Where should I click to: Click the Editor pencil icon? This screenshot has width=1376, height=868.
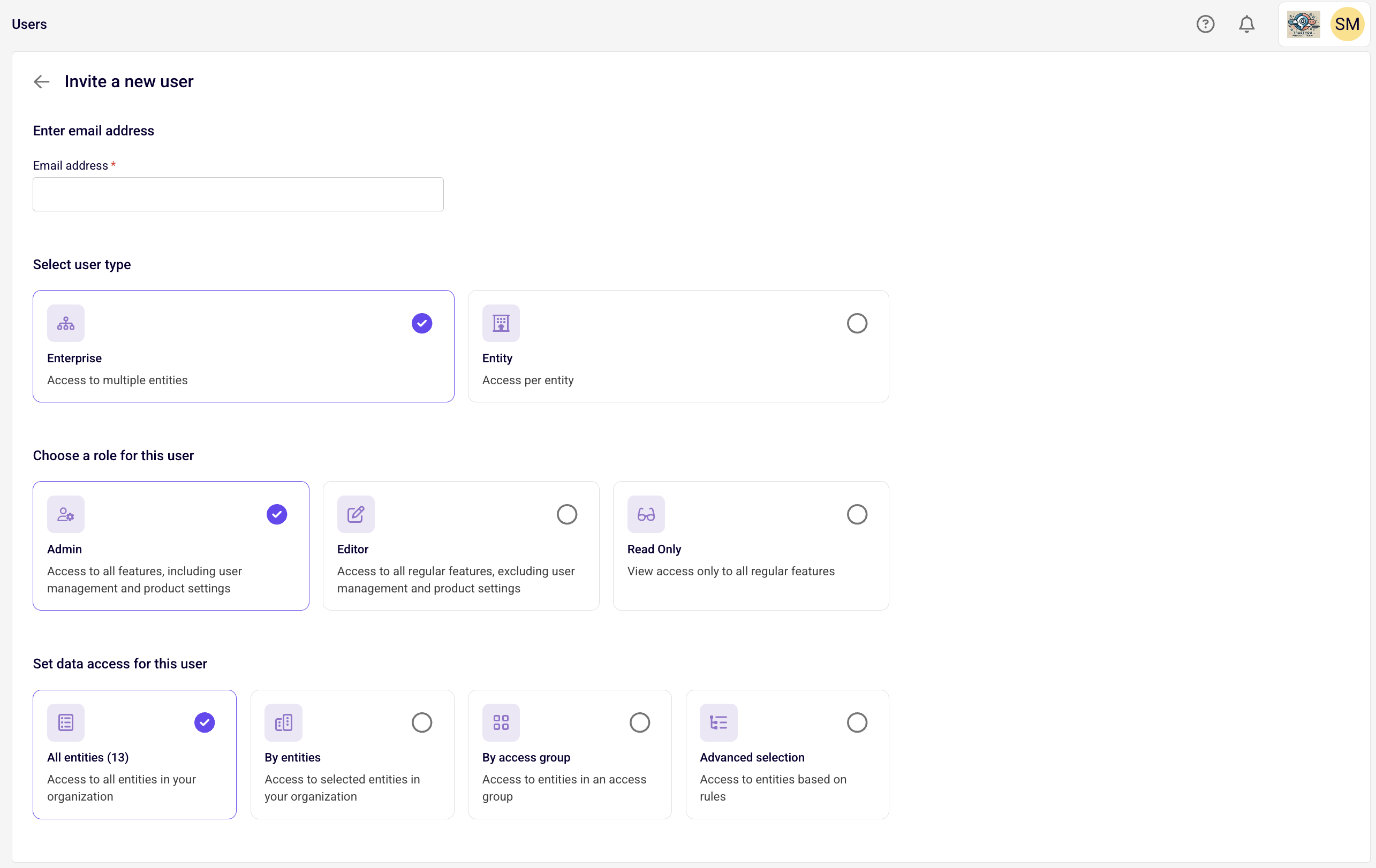(x=356, y=514)
